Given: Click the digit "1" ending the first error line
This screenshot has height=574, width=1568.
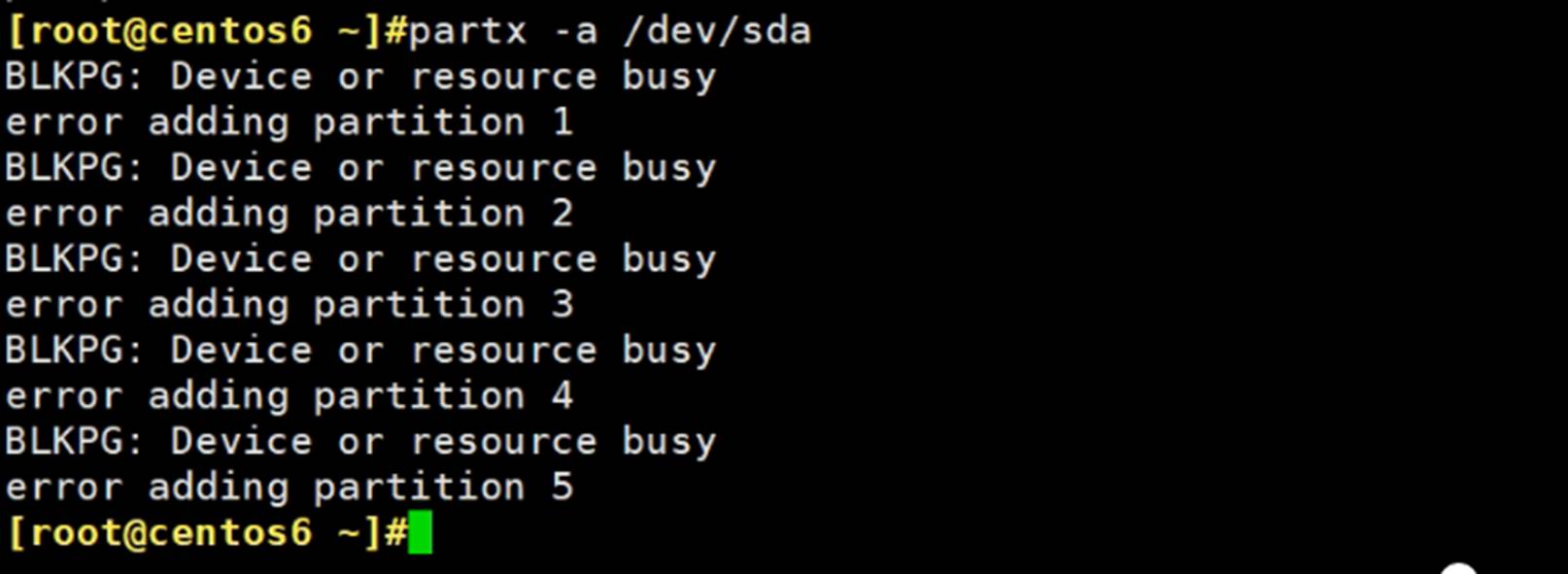Looking at the screenshot, I should pos(562,123).
